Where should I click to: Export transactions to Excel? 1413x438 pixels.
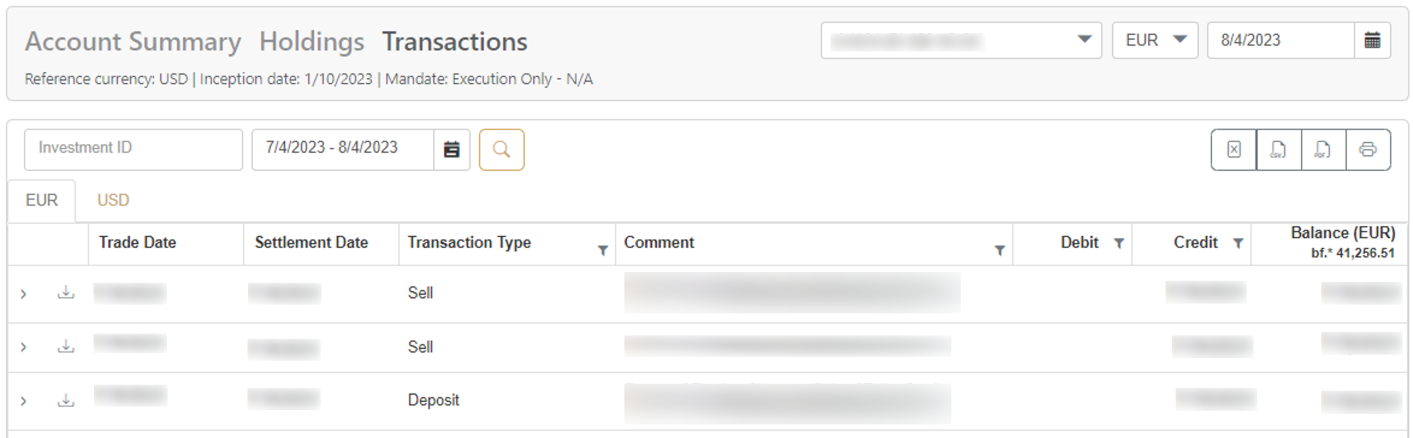point(1233,150)
